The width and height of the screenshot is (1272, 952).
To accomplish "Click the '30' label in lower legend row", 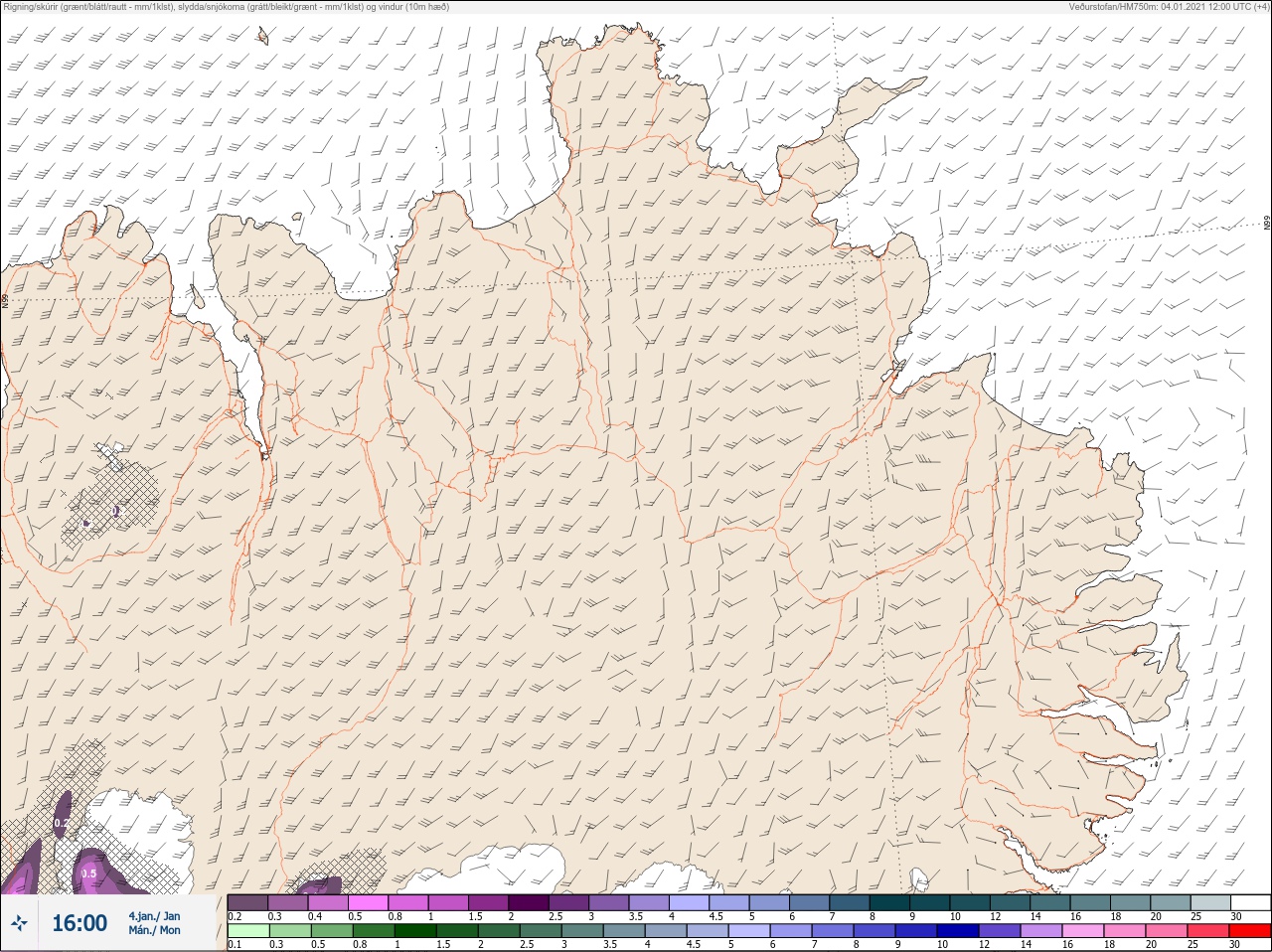I will (x=1235, y=945).
